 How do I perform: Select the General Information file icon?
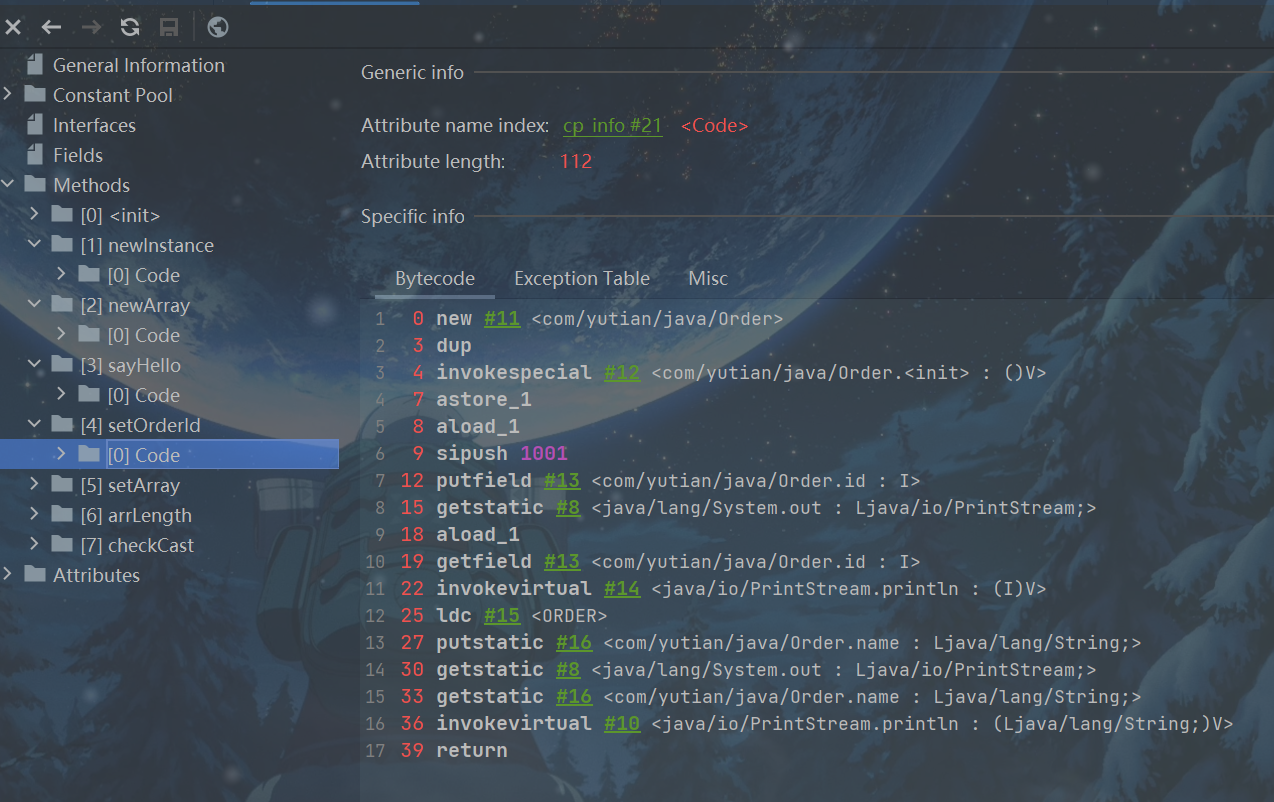click(35, 65)
